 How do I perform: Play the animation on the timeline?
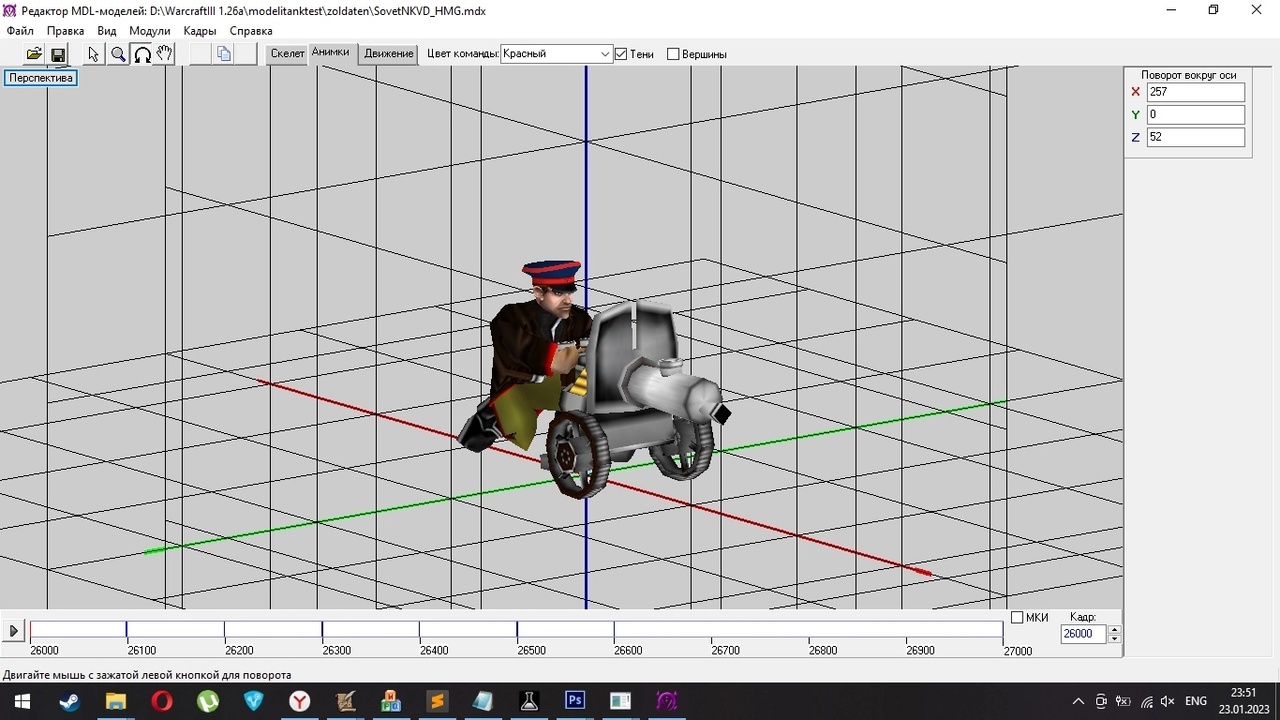(x=13, y=631)
